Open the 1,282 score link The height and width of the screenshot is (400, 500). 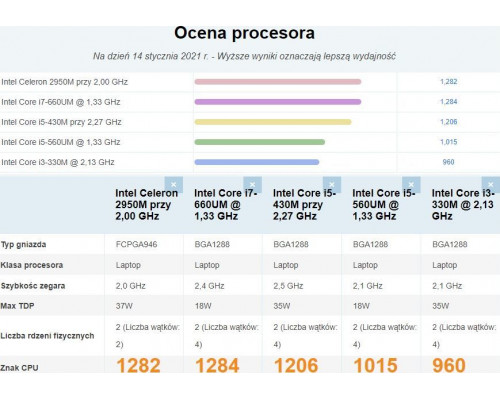pos(449,82)
